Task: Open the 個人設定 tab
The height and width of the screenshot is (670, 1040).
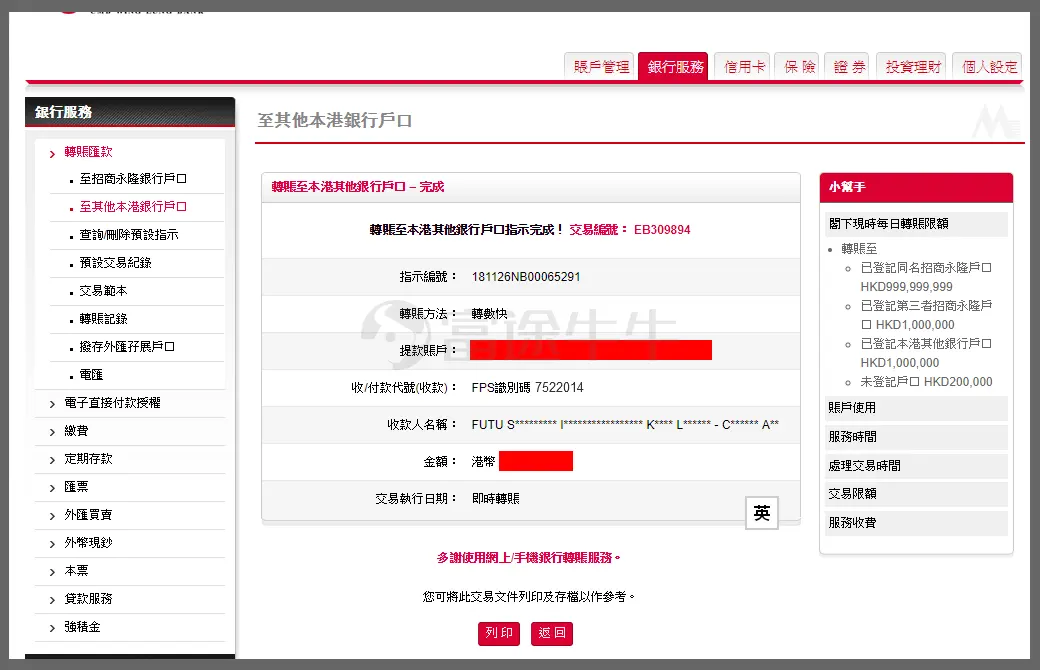Action: tap(988, 67)
